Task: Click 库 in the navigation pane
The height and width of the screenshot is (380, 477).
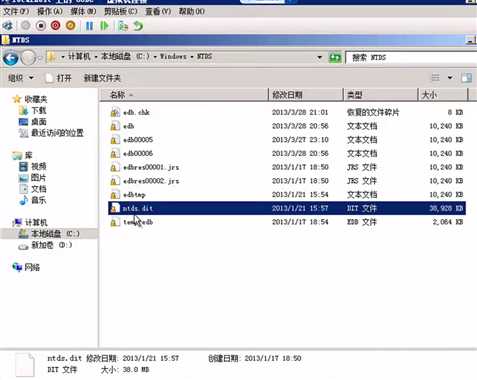Action: point(22,155)
